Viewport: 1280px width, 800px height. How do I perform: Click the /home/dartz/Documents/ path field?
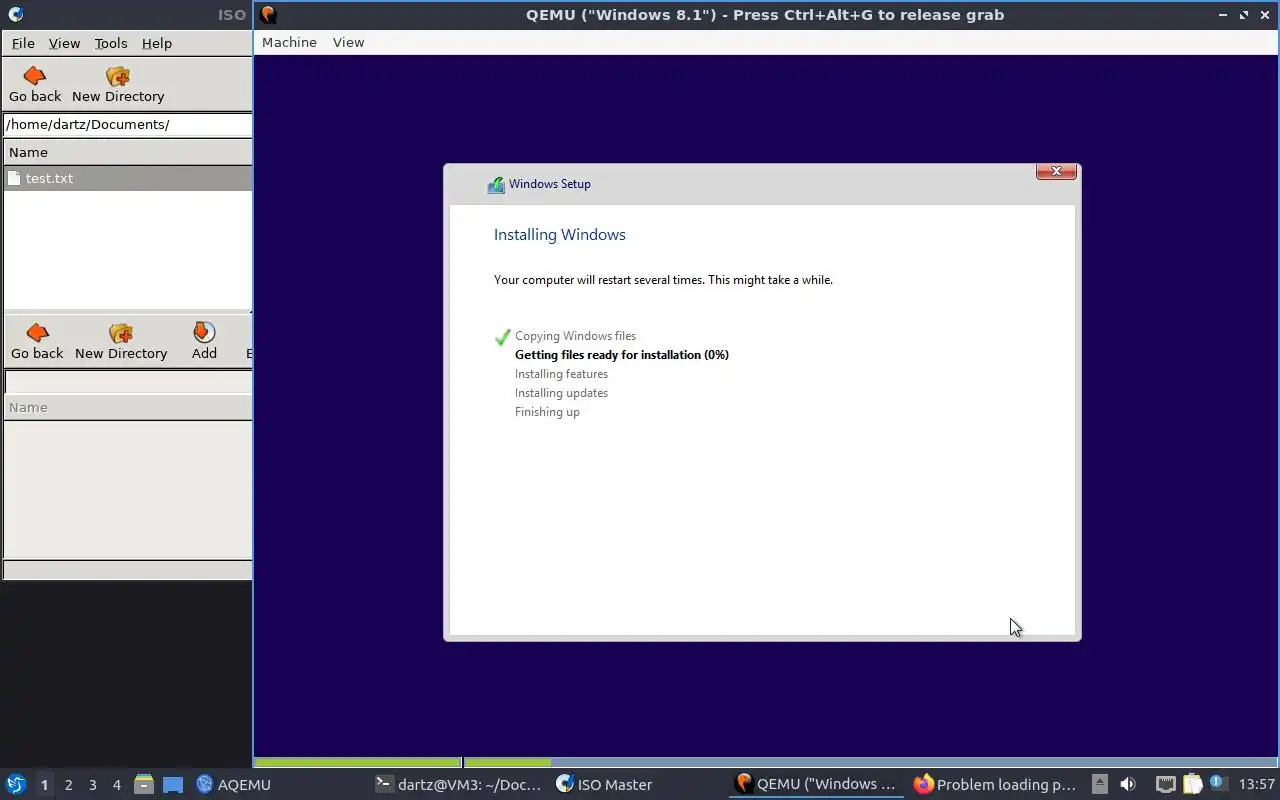click(x=128, y=124)
